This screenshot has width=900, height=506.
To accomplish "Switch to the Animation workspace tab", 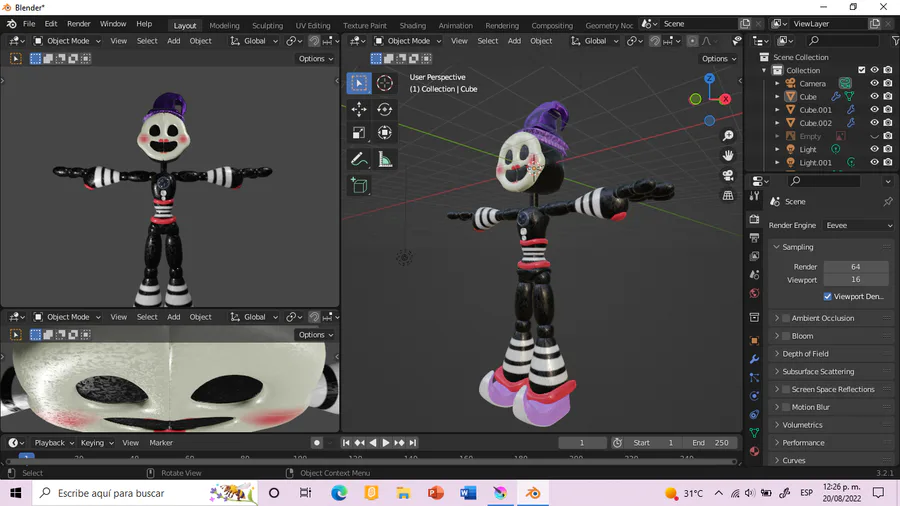I will 456,25.
